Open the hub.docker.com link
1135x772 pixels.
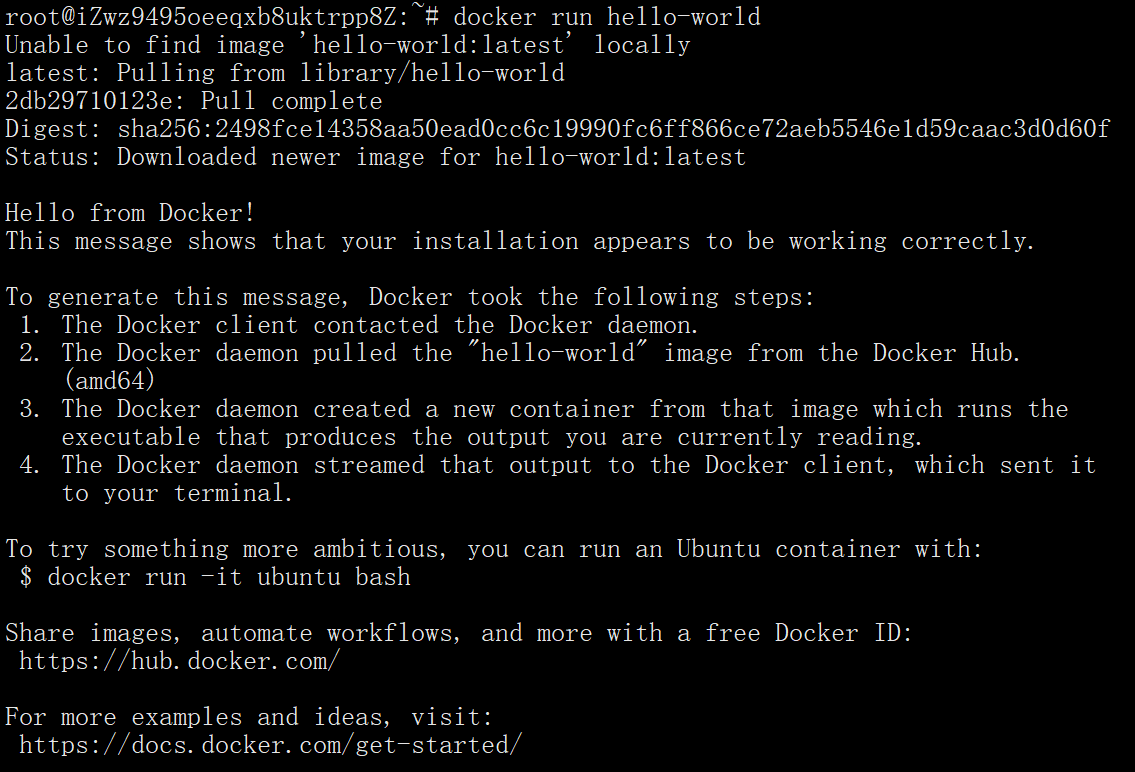[x=180, y=661]
